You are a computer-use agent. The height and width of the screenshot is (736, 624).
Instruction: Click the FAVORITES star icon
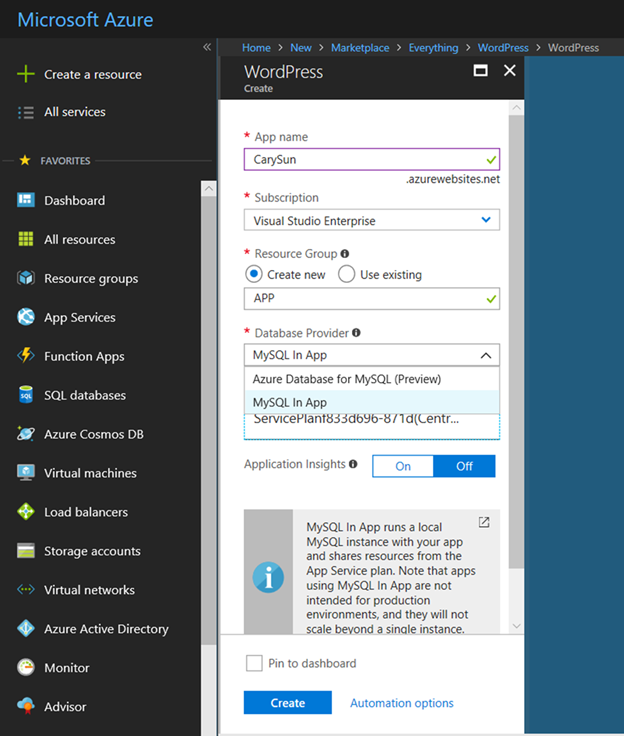click(x=25, y=161)
